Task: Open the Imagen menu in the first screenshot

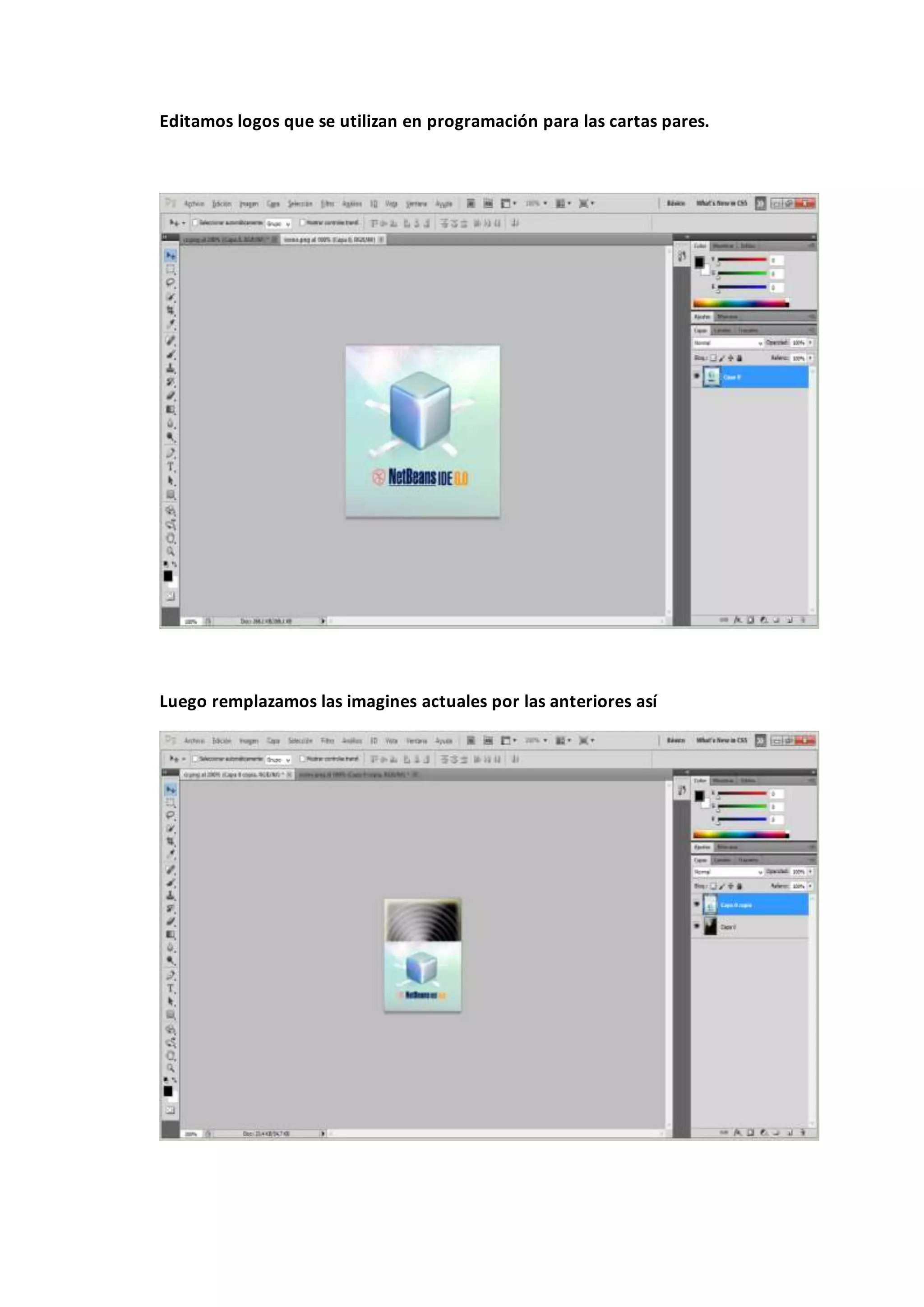Action: (x=249, y=203)
